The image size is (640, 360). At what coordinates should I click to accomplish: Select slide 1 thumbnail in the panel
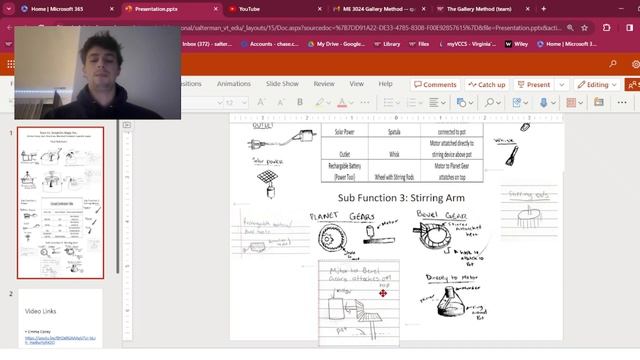tap(60, 203)
